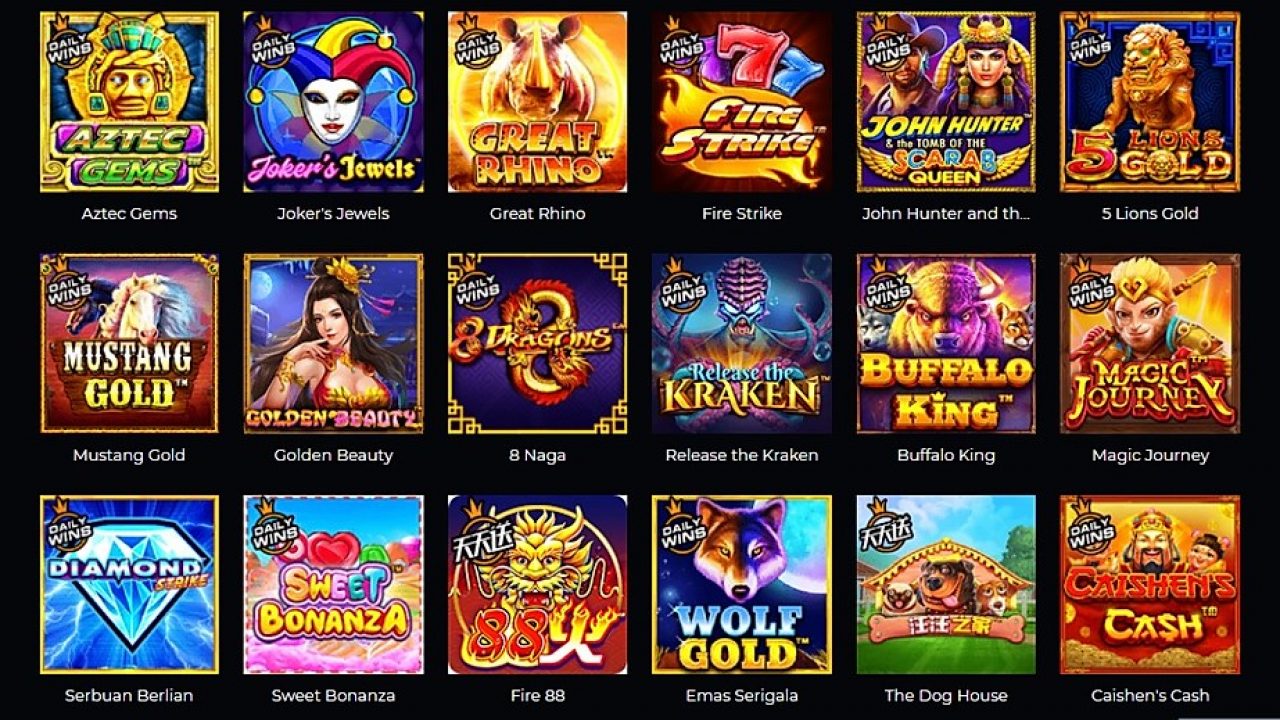Select the Great Rhino game image

537,102
